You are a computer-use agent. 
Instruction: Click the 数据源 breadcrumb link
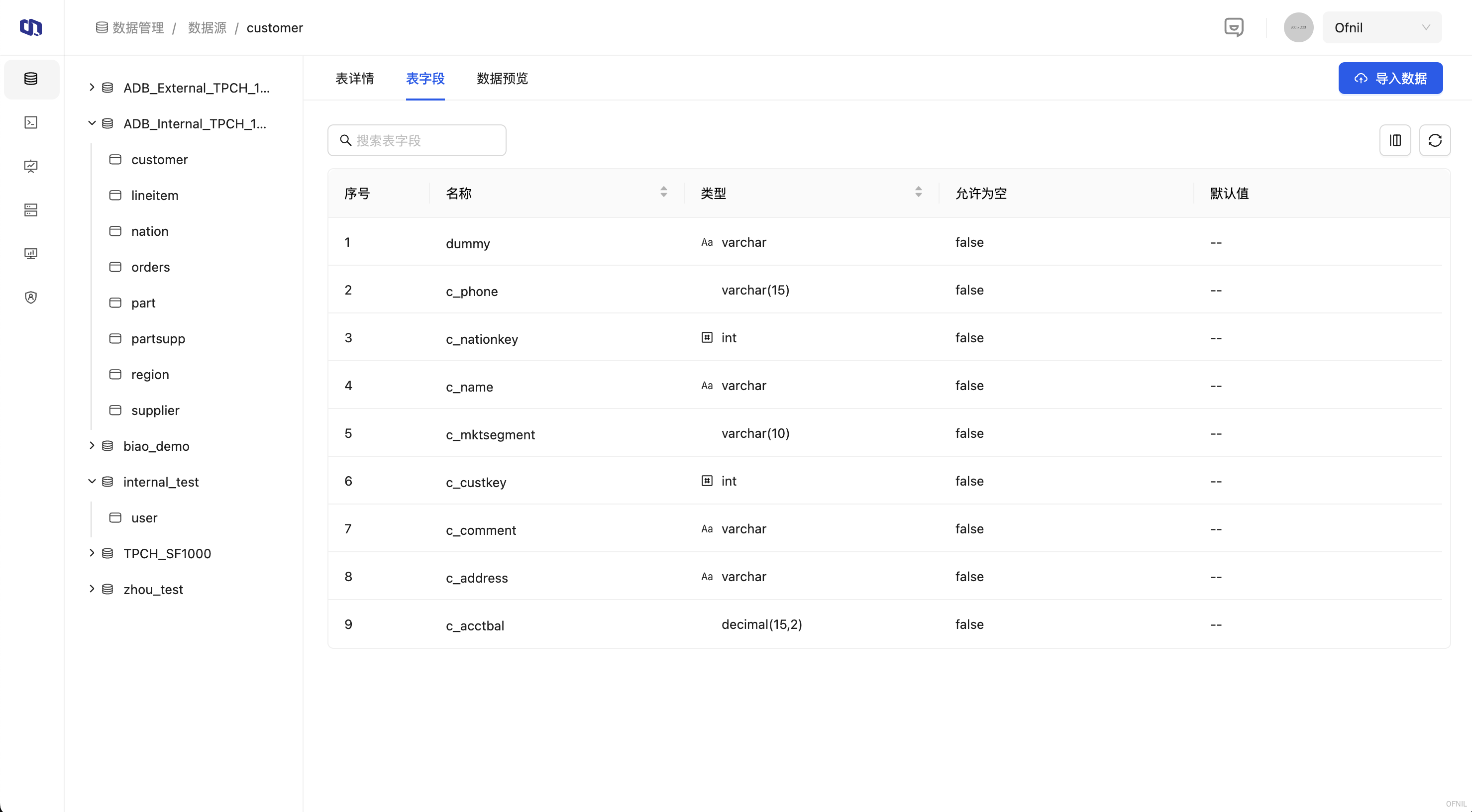pyautogui.click(x=208, y=27)
